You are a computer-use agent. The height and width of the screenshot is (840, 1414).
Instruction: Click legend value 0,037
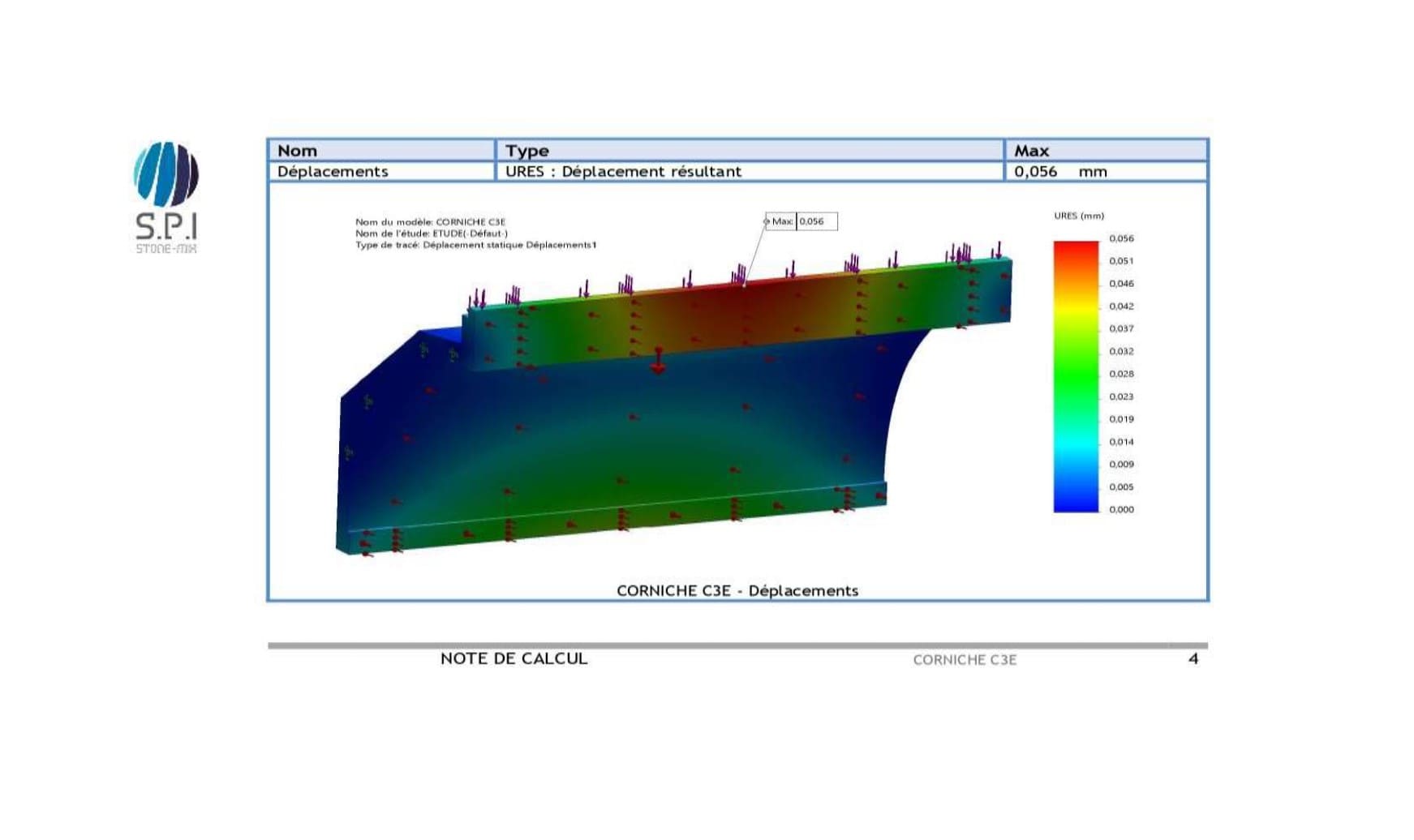[x=1121, y=328]
